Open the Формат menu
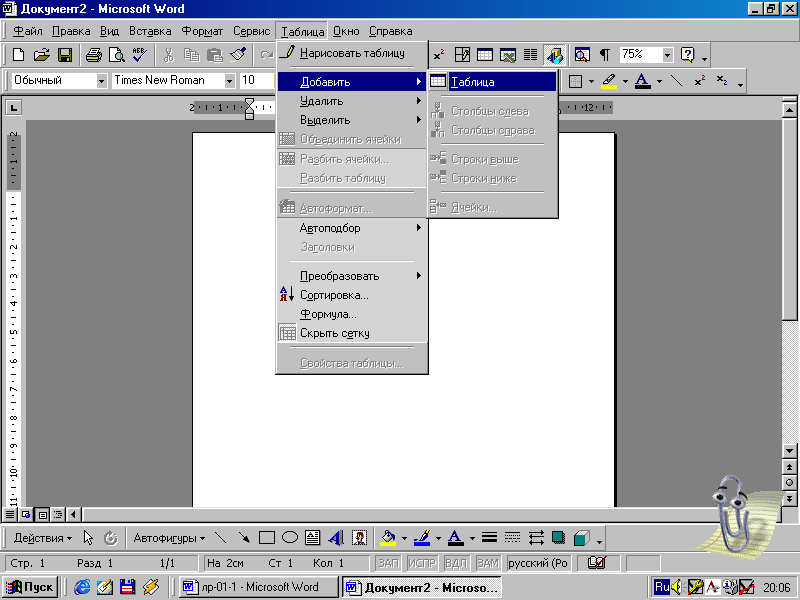 (203, 31)
